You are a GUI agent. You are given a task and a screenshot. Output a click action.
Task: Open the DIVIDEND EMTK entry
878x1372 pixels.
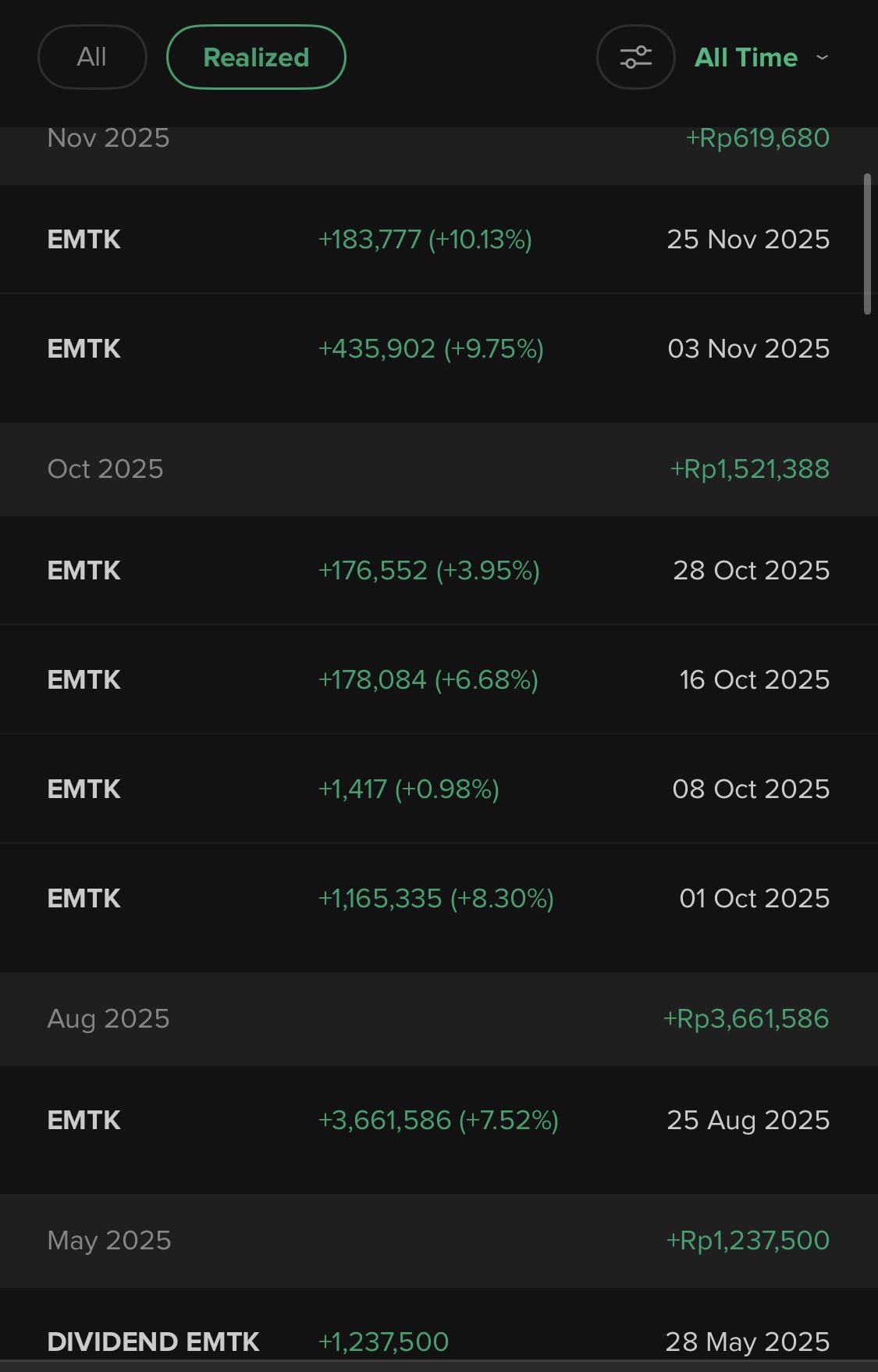tap(153, 1342)
